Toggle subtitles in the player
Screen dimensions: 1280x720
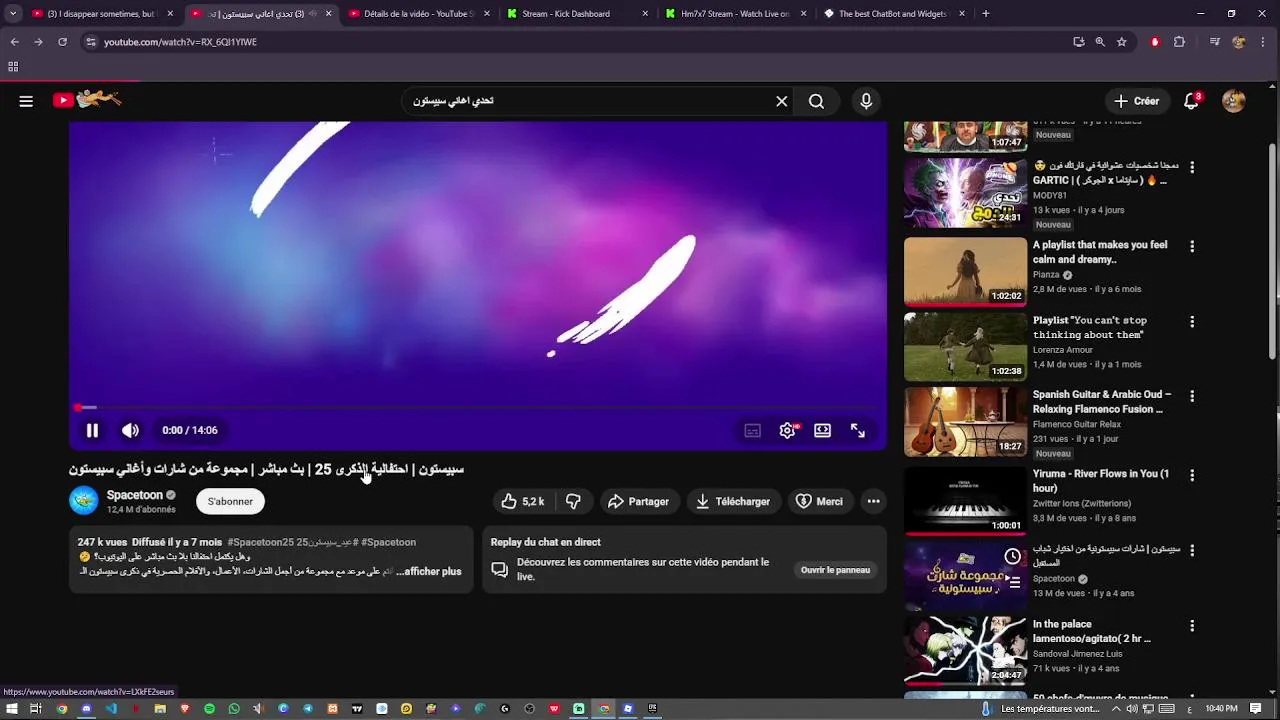[753, 430]
